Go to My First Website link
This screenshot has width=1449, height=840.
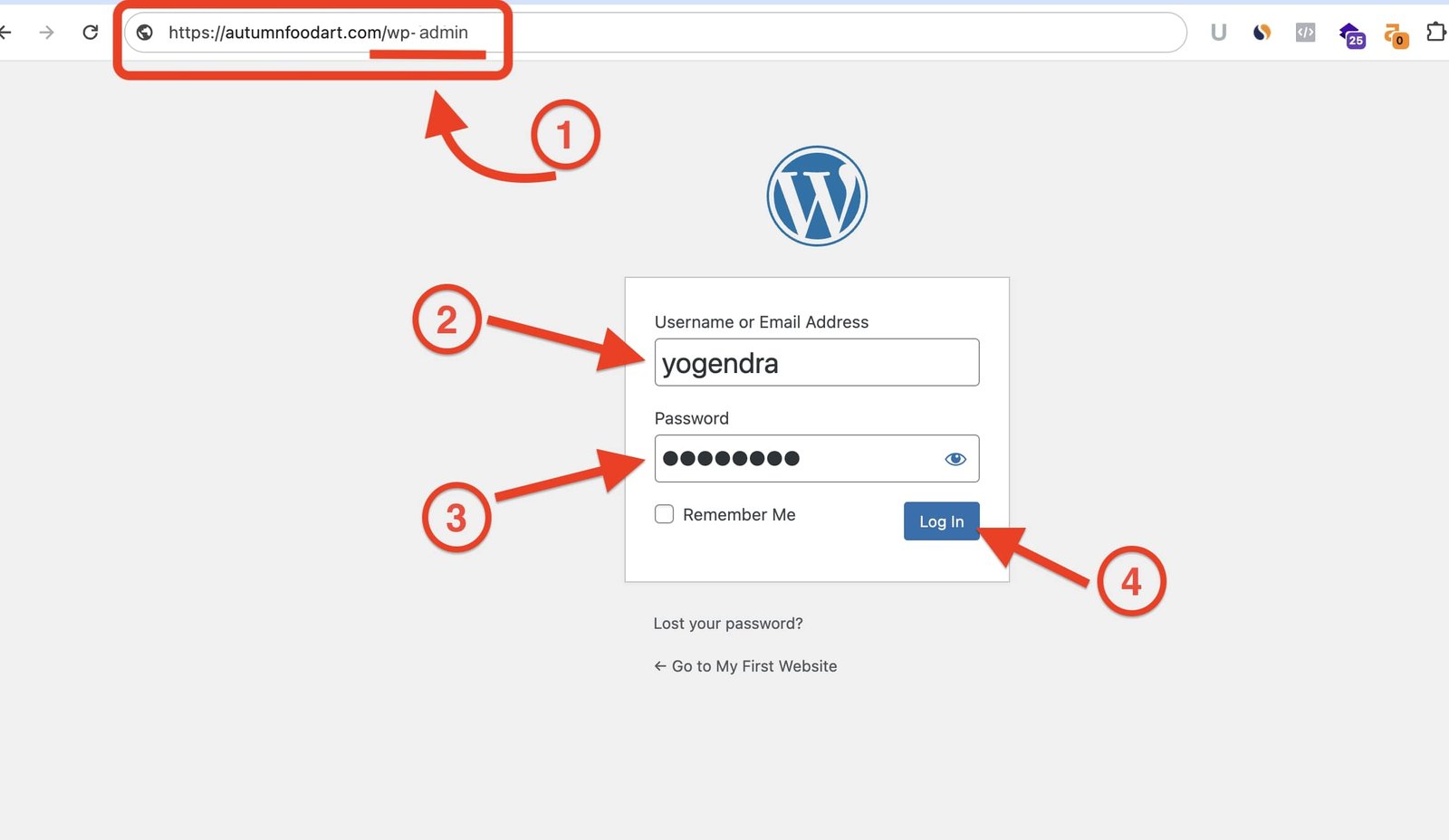click(x=745, y=666)
